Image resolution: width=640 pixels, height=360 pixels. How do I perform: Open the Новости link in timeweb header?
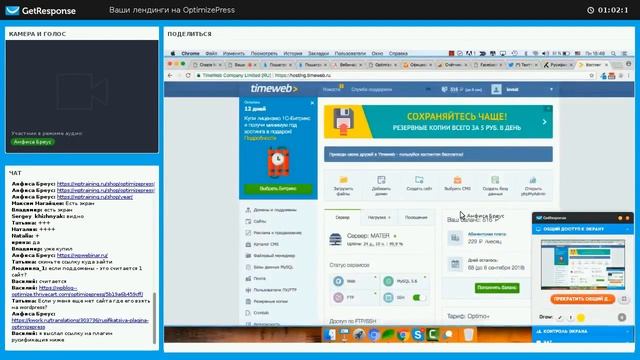331,89
